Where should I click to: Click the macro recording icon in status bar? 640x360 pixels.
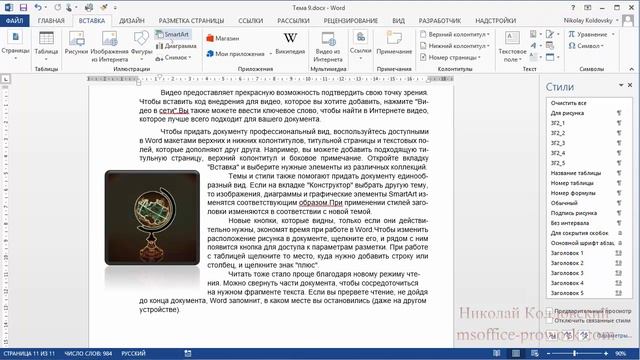click(188, 353)
